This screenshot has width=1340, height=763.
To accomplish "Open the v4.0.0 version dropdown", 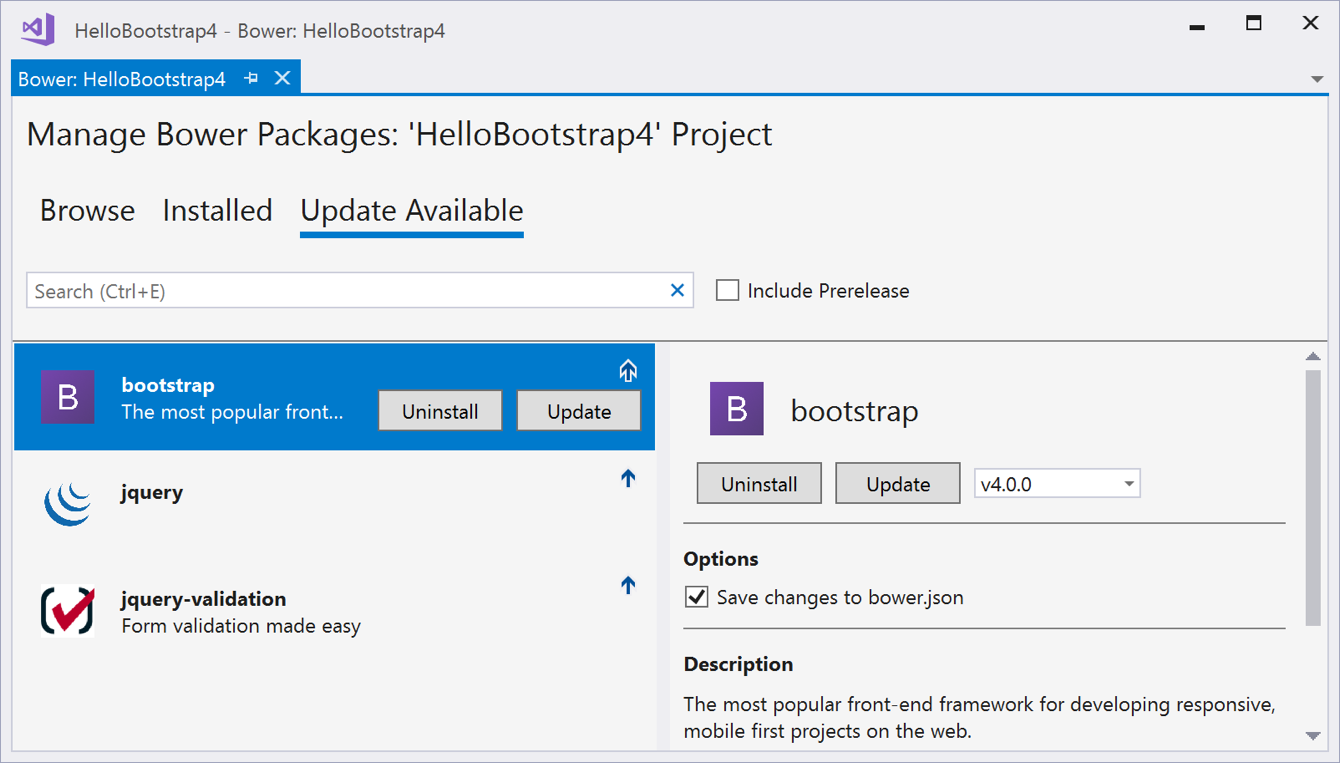I will (x=1057, y=484).
